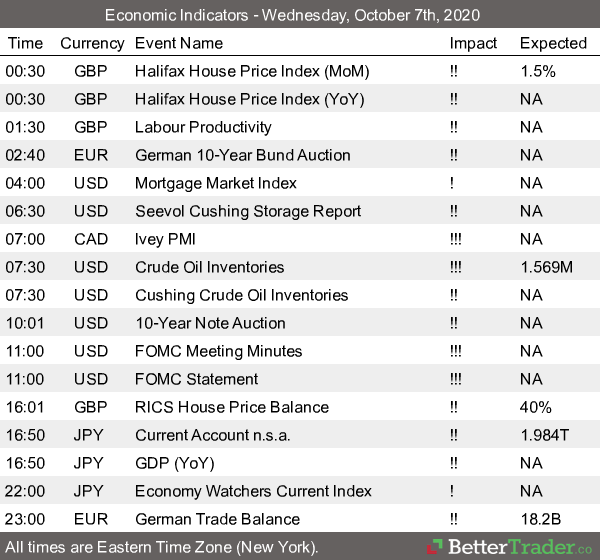
Task: Click the impact marker for German Trade Balance
Action: coord(455,519)
